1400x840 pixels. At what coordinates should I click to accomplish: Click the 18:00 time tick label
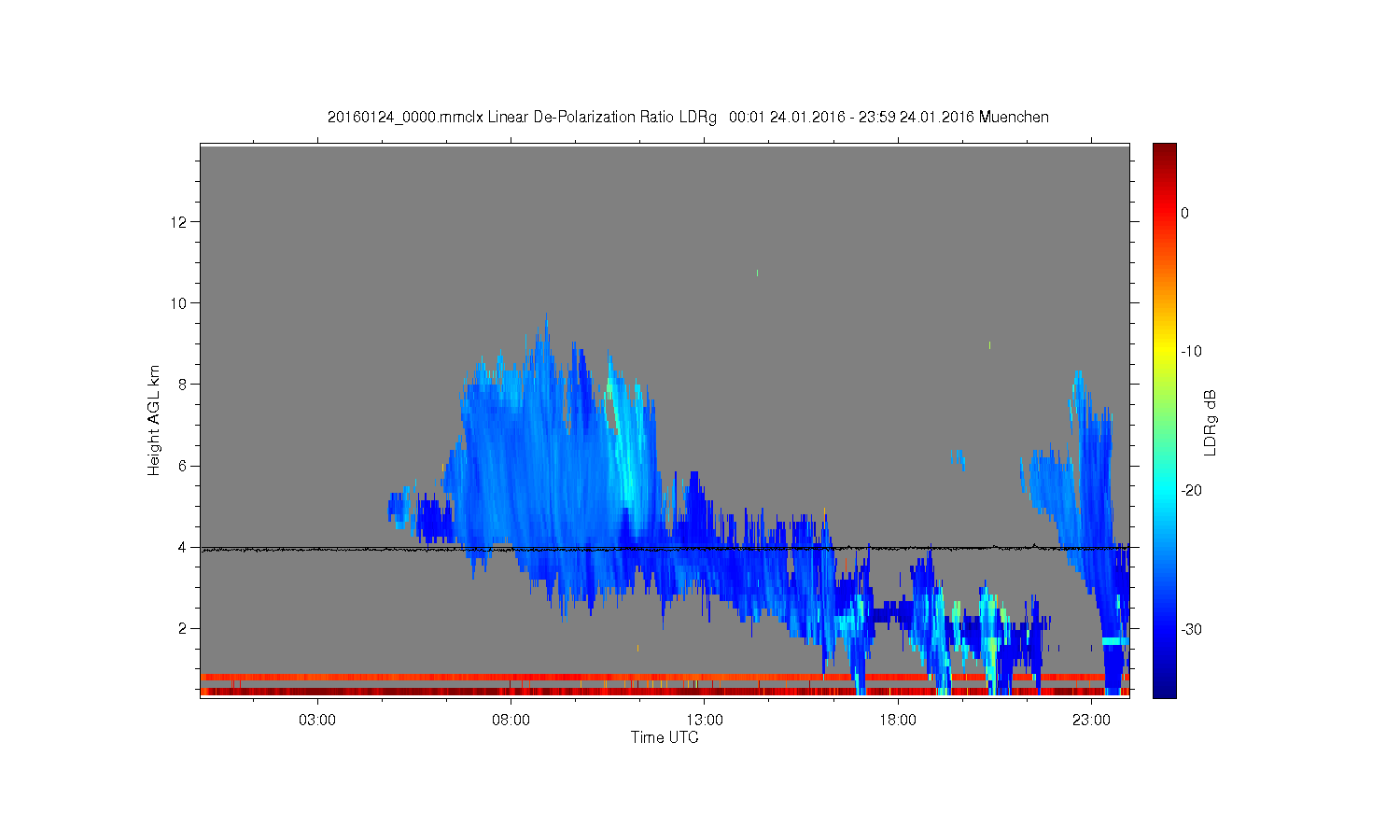898,721
